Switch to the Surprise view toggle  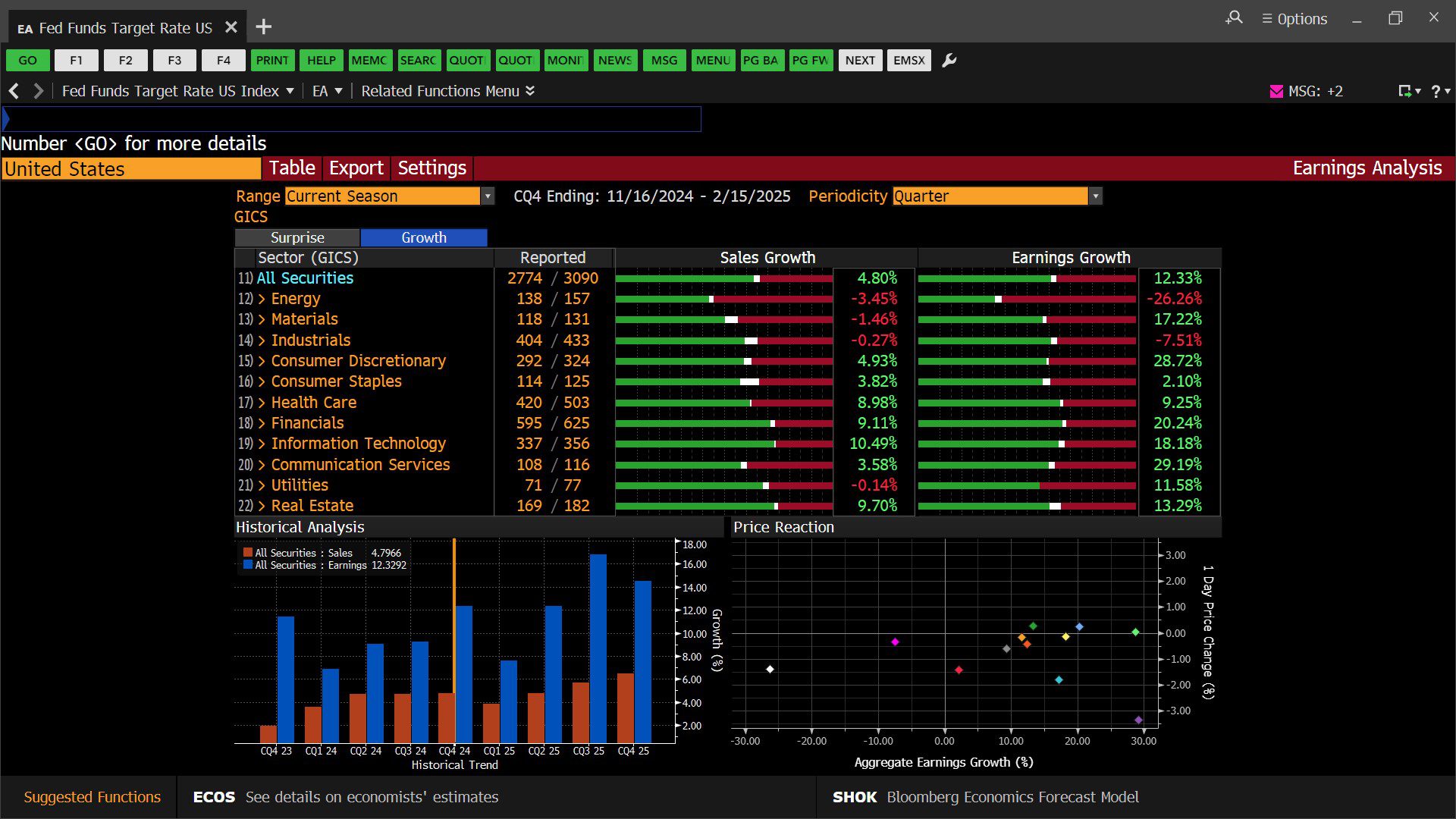(x=297, y=237)
